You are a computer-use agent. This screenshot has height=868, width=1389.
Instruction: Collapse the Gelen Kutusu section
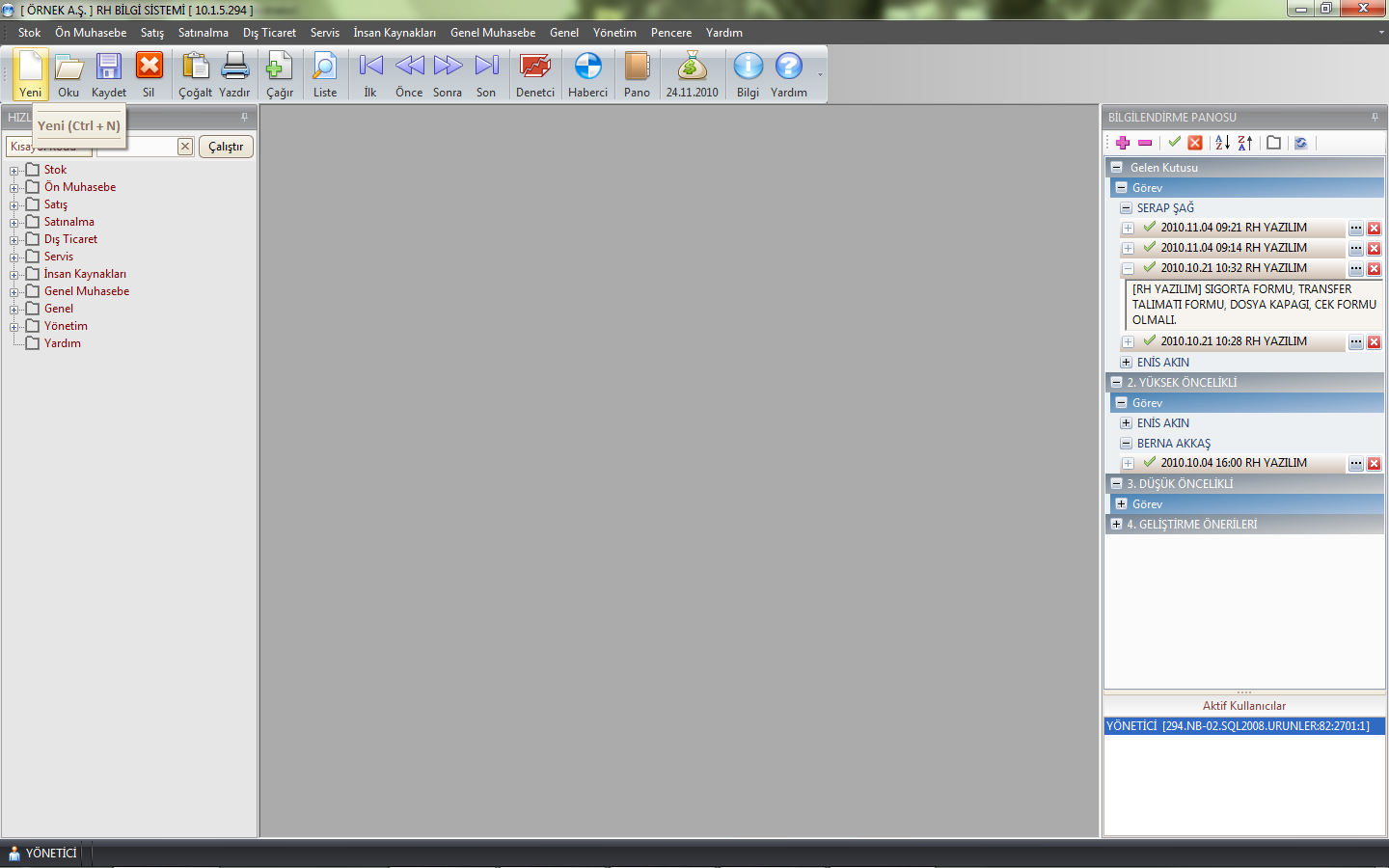point(1117,168)
